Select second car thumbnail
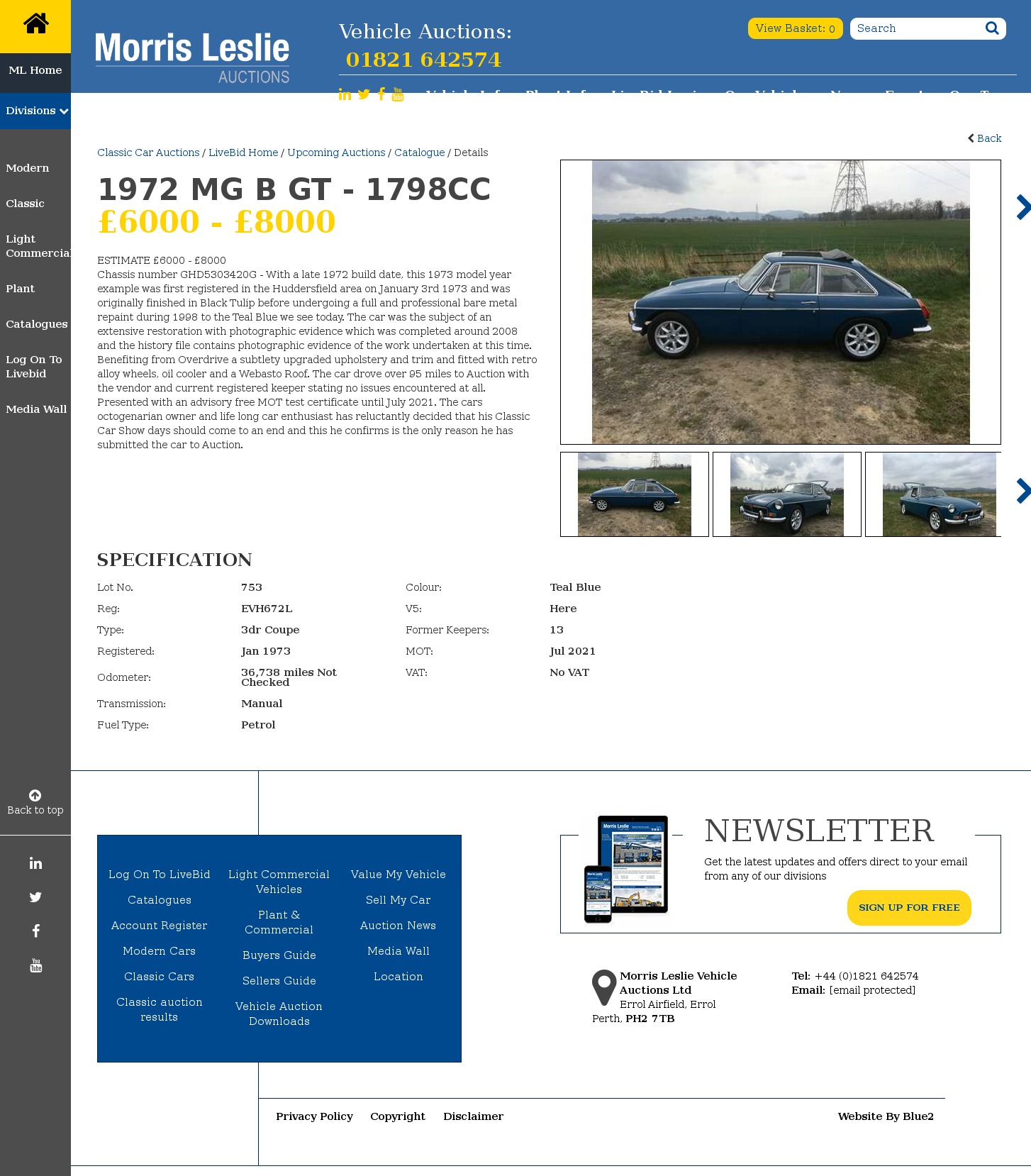The height and width of the screenshot is (1176, 1031). point(787,494)
